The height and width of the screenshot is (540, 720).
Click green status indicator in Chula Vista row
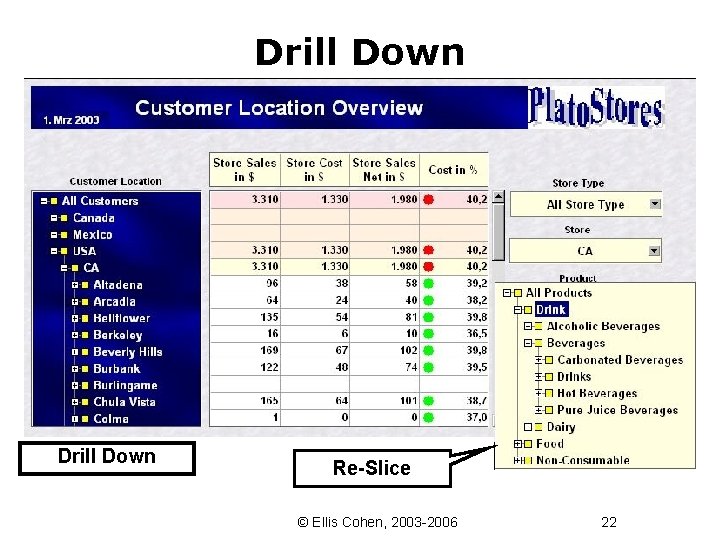(428, 401)
